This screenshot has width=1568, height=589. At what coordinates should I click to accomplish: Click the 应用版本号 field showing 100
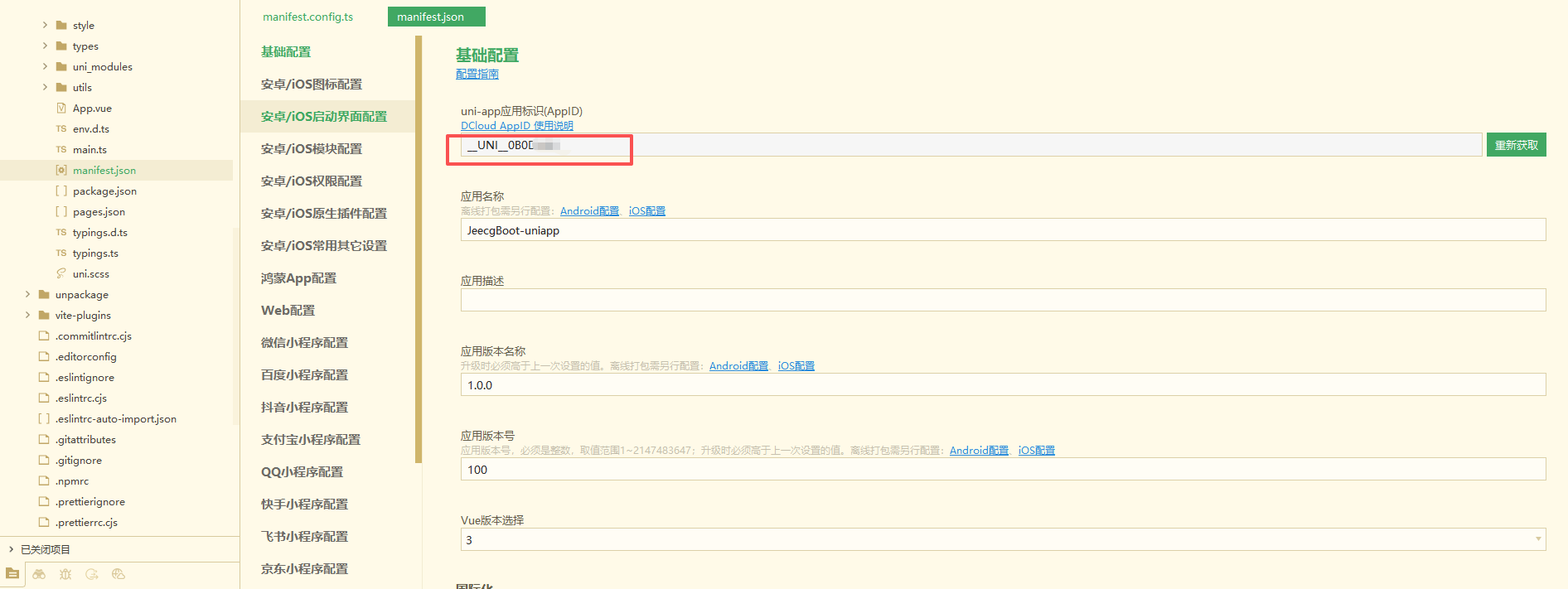[x=1003, y=469]
